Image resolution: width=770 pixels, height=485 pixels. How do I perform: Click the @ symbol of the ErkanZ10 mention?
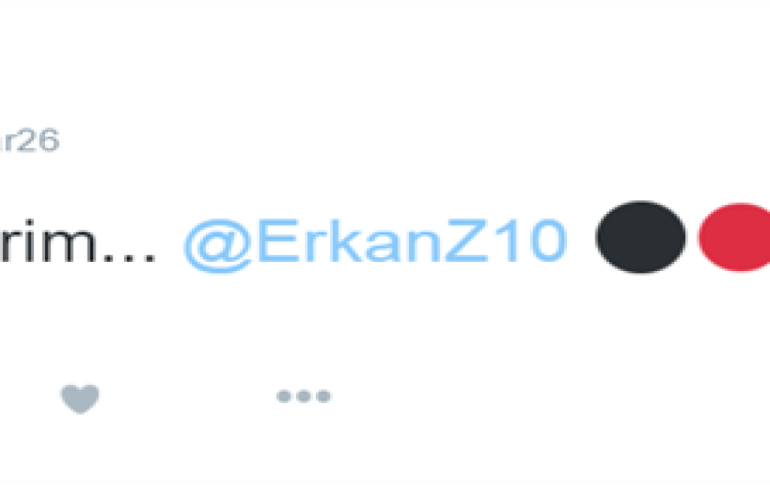tap(218, 245)
